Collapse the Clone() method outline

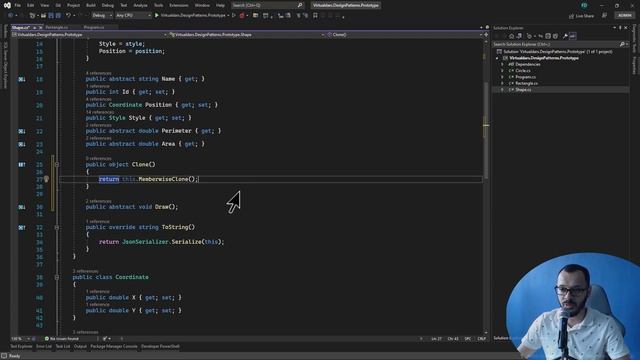(x=57, y=164)
